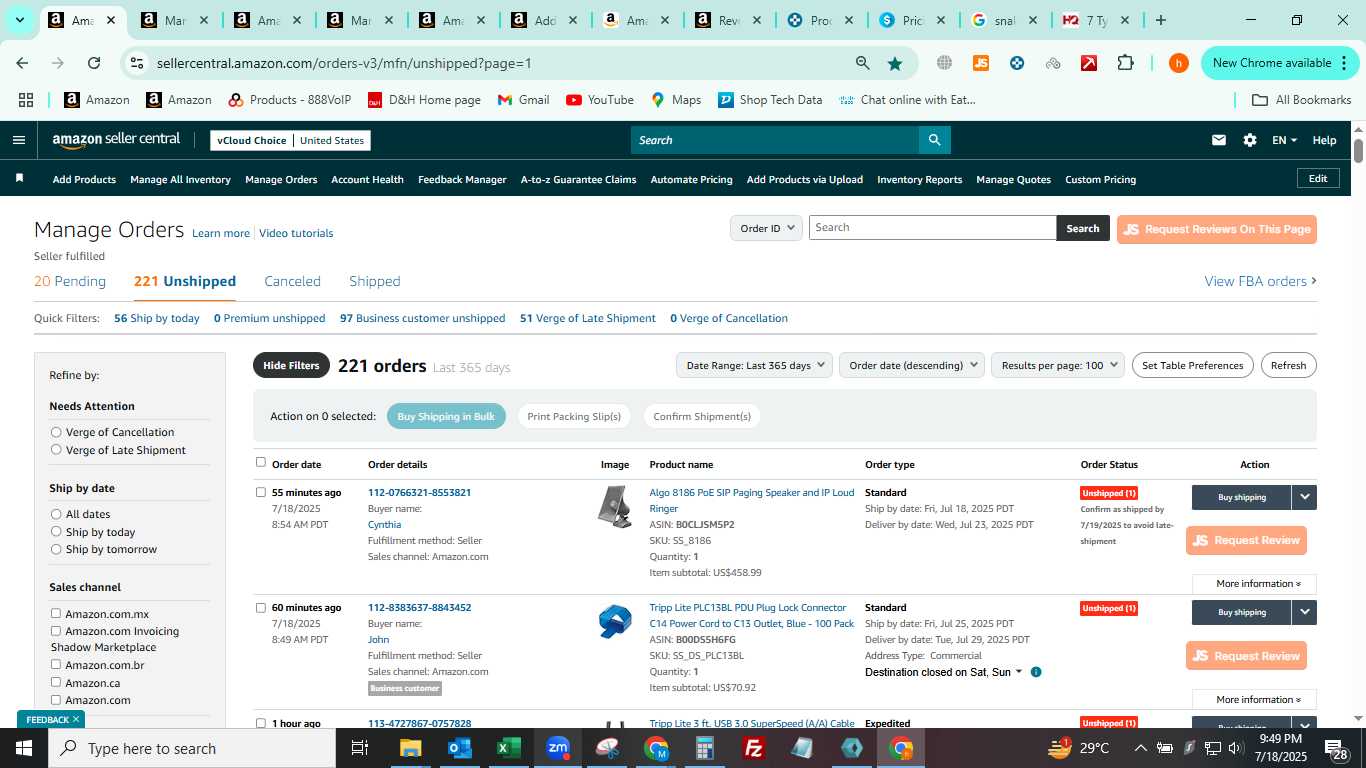Viewport: 1366px width, 768px height.
Task: Switch to the 20 Pending tab
Action: 70,281
